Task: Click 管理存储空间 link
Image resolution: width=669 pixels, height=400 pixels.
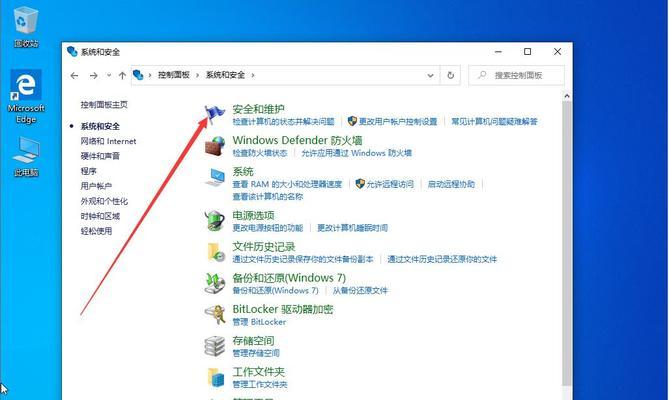Action: (256, 353)
